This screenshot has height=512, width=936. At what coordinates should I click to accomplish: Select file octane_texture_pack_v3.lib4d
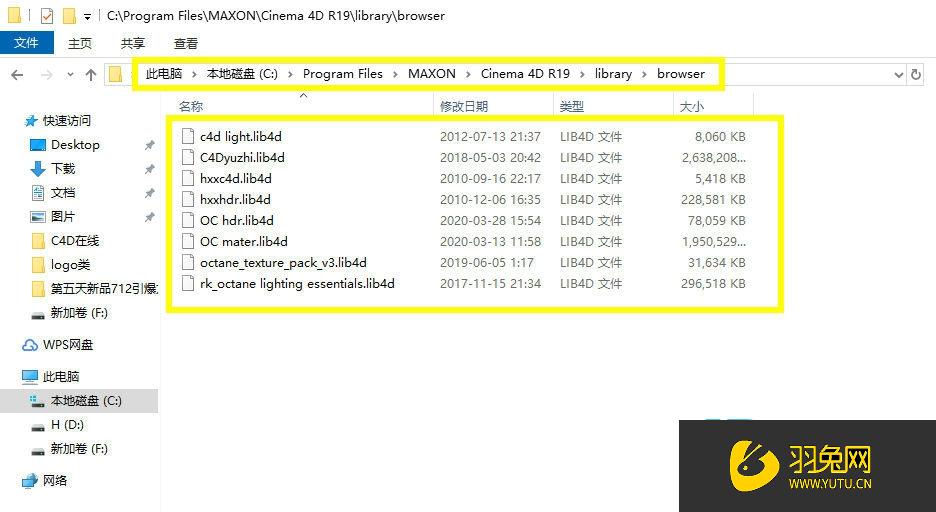[283, 263]
